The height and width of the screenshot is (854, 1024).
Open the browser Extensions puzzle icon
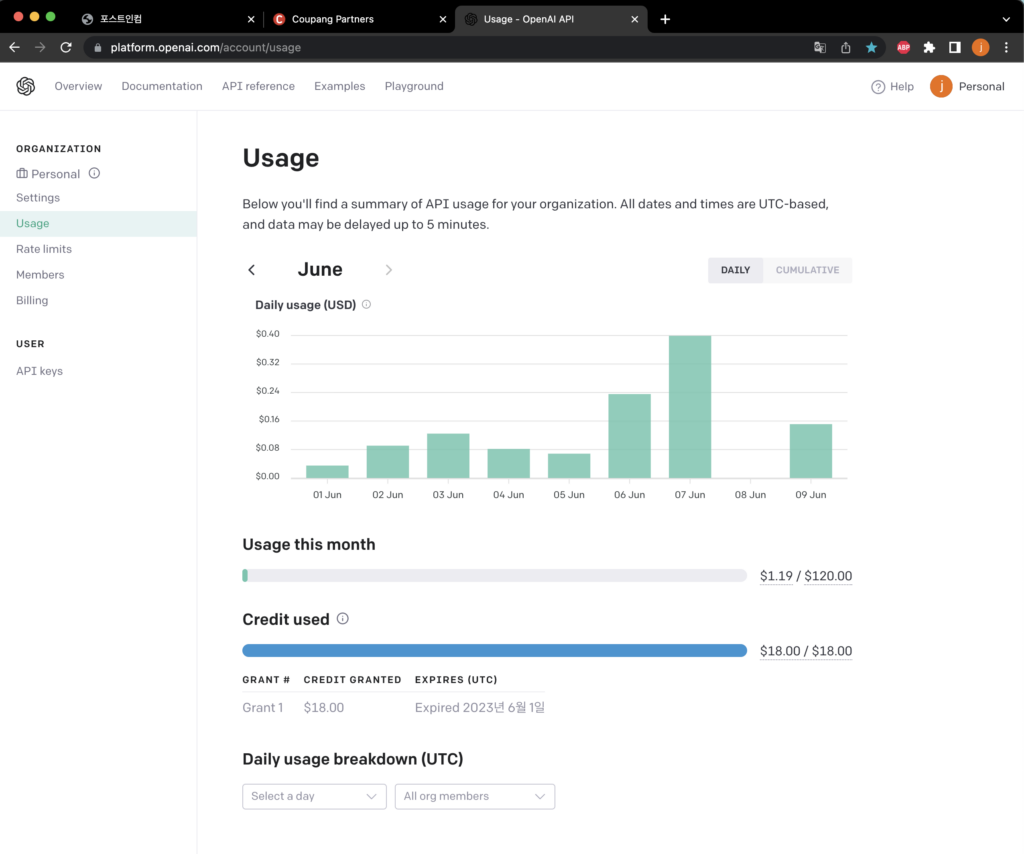pyautogui.click(x=929, y=47)
